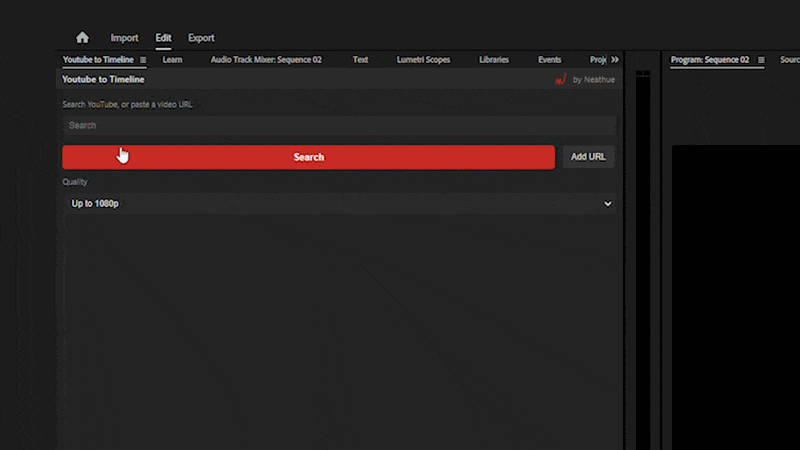
Task: Open Program: Sequence 02 panel menu icon
Action: pyautogui.click(x=761, y=60)
